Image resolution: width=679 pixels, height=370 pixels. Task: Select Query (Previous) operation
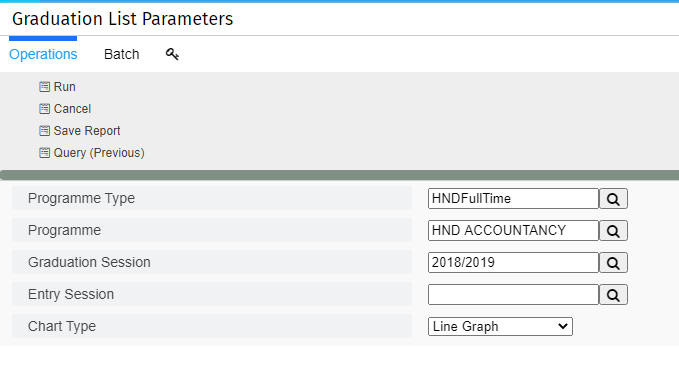point(99,153)
